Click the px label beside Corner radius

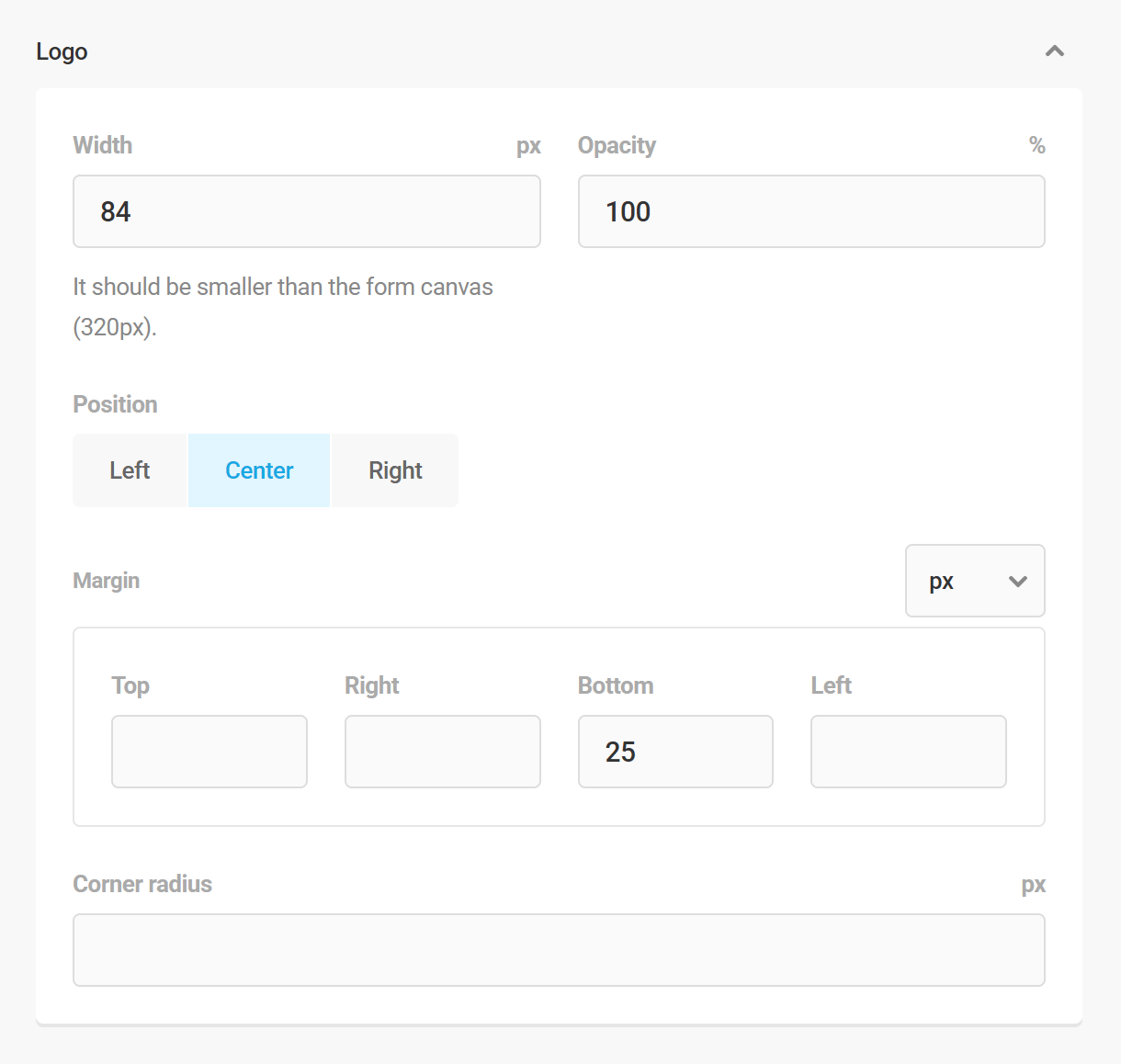1034,884
